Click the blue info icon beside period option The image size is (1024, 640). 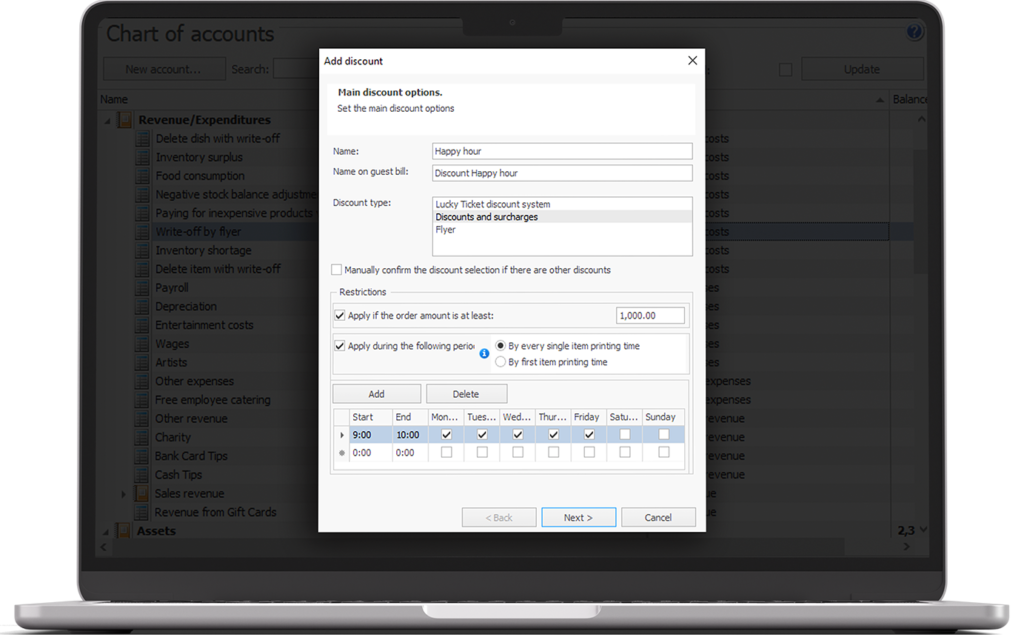point(485,353)
